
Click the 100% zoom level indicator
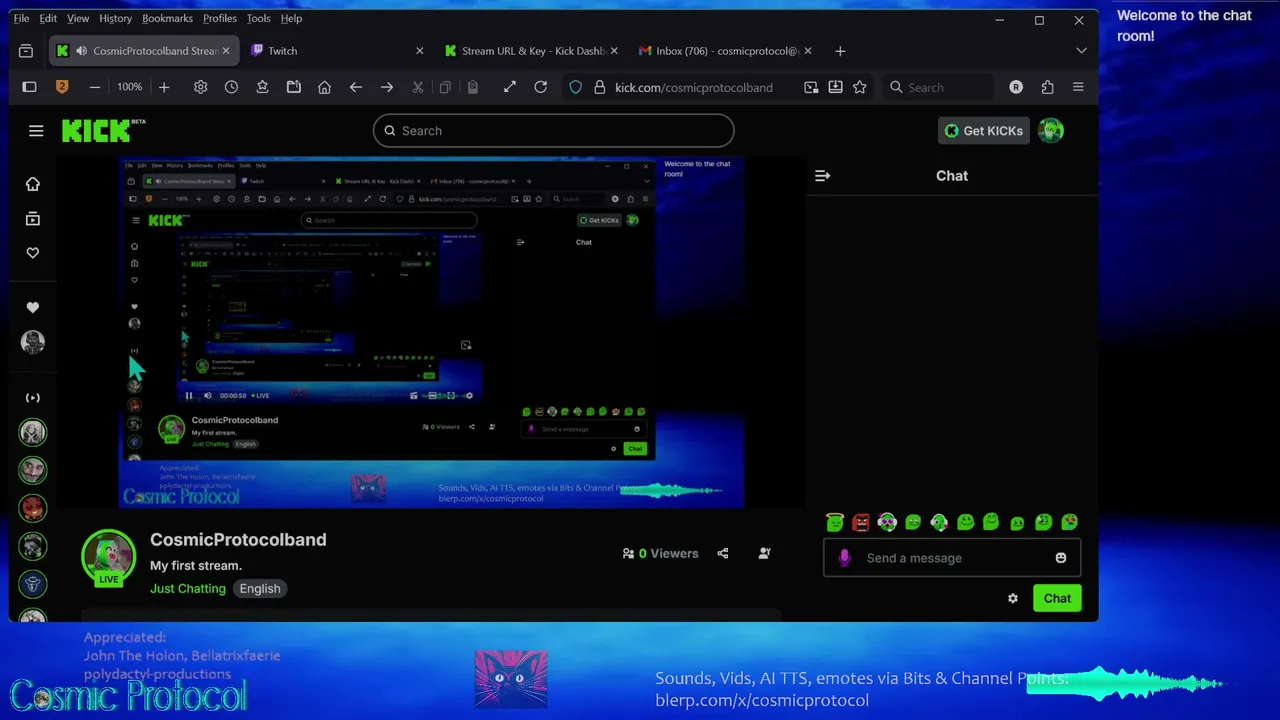(x=130, y=87)
